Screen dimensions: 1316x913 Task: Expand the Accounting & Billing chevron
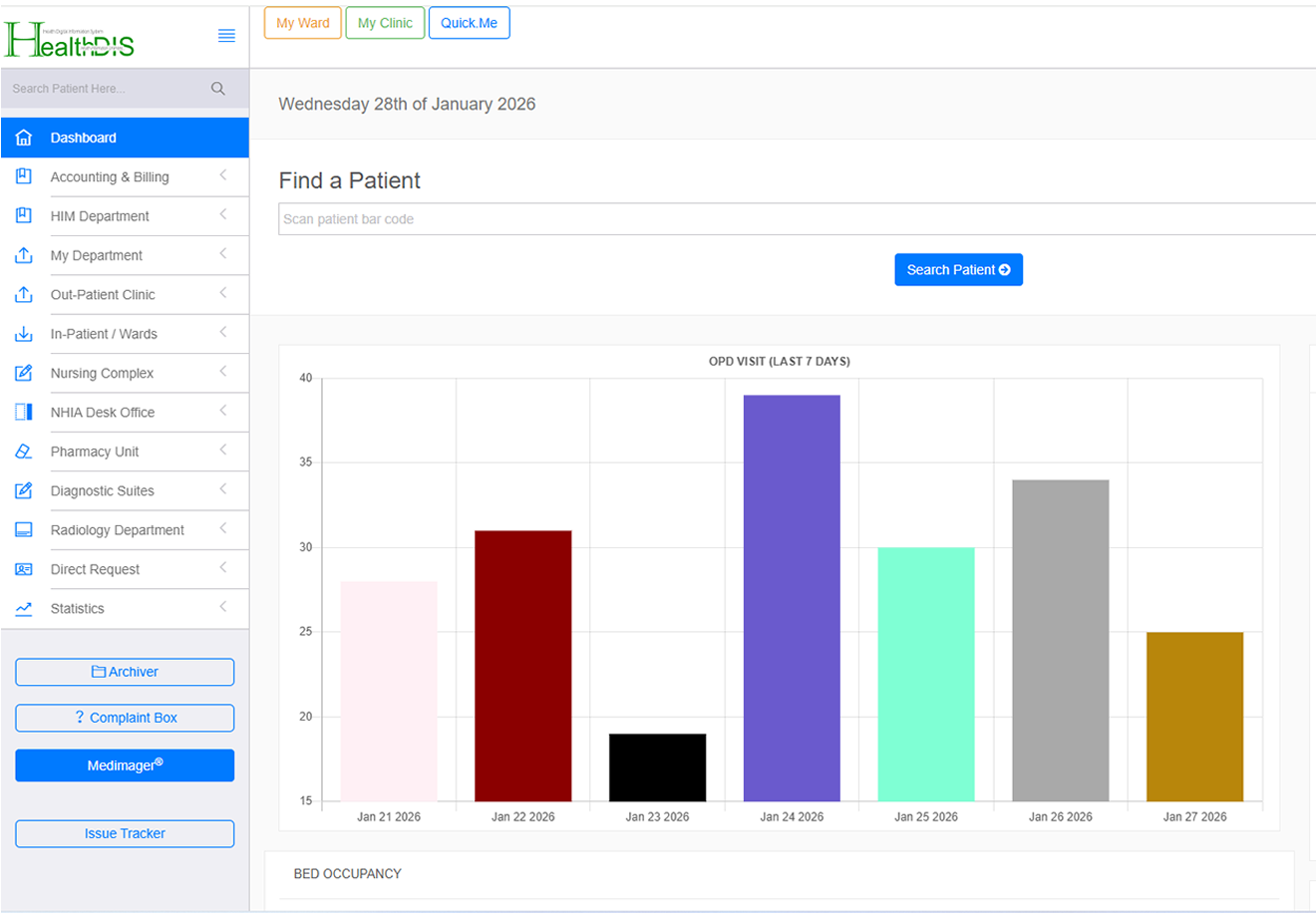pyautogui.click(x=223, y=175)
